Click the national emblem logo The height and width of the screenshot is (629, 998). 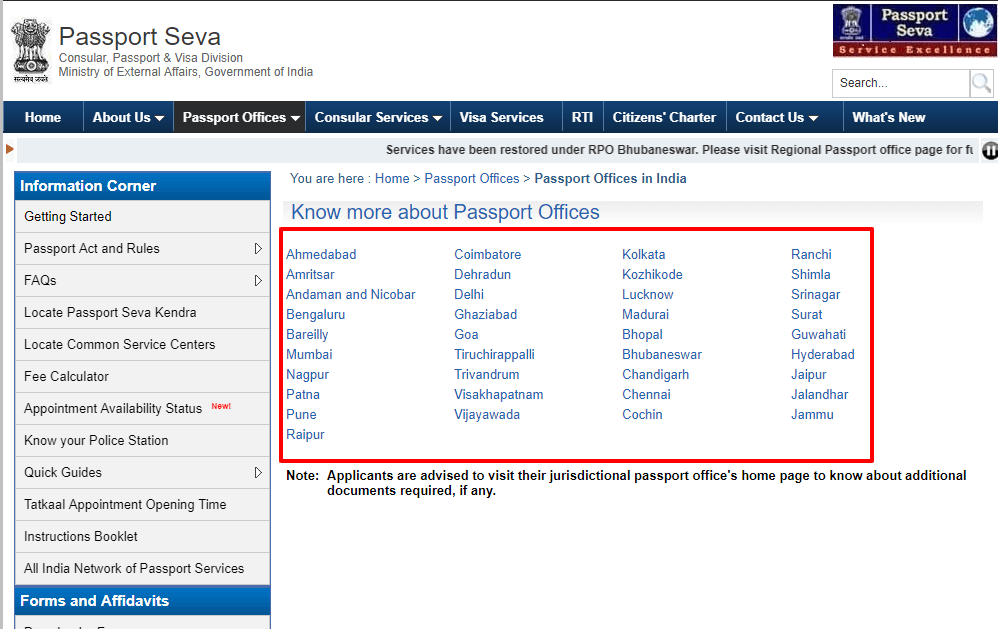pos(30,49)
